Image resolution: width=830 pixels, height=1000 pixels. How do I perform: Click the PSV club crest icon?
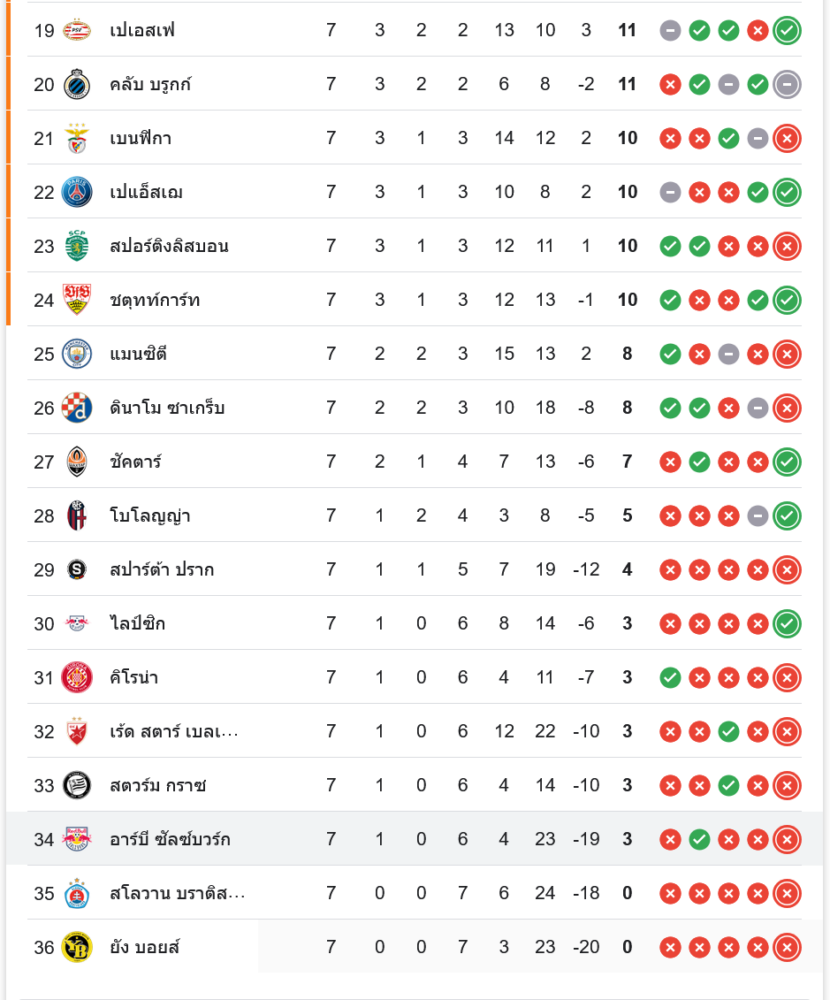(77, 30)
